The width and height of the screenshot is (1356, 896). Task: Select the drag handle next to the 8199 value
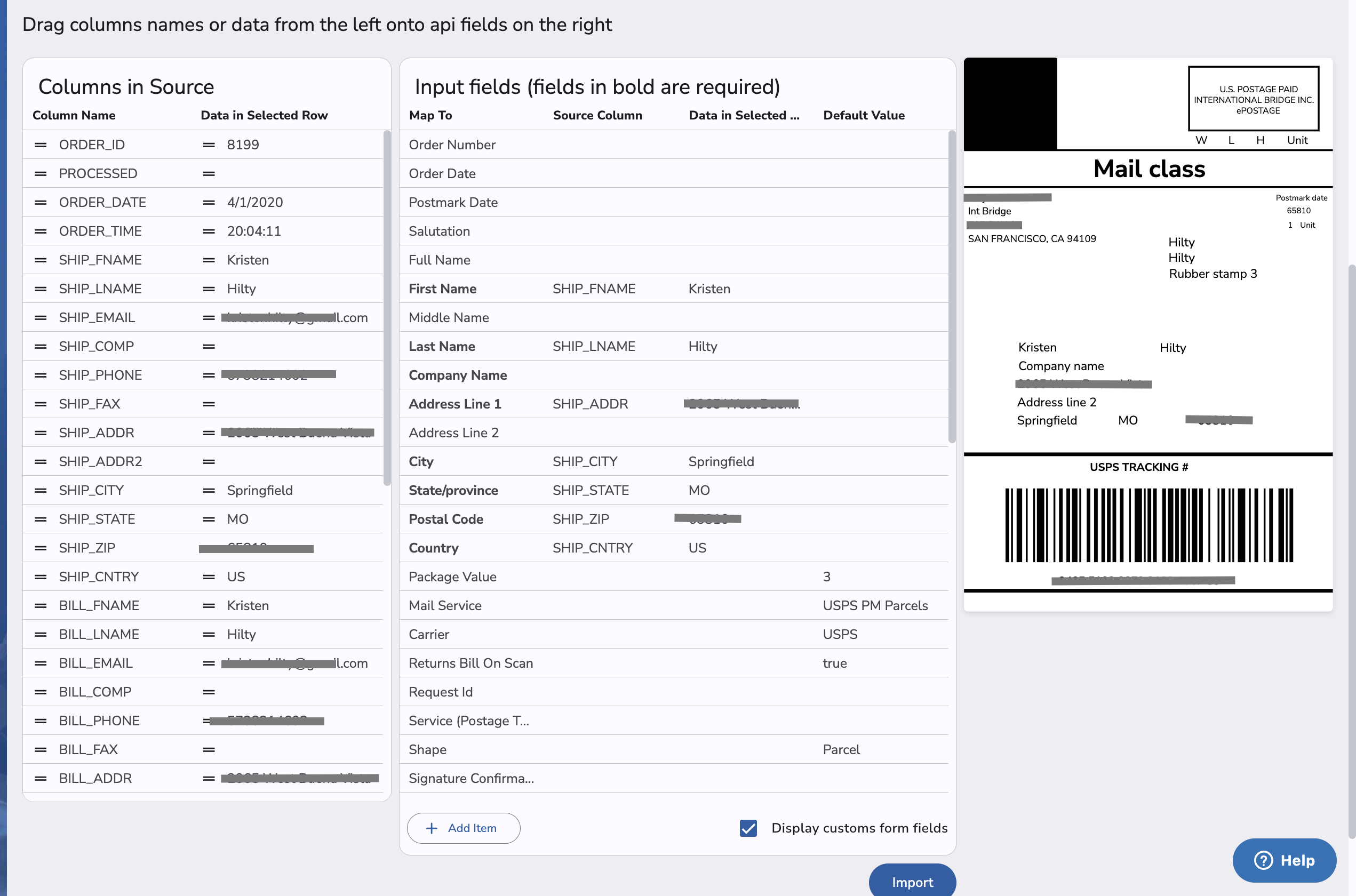click(207, 144)
